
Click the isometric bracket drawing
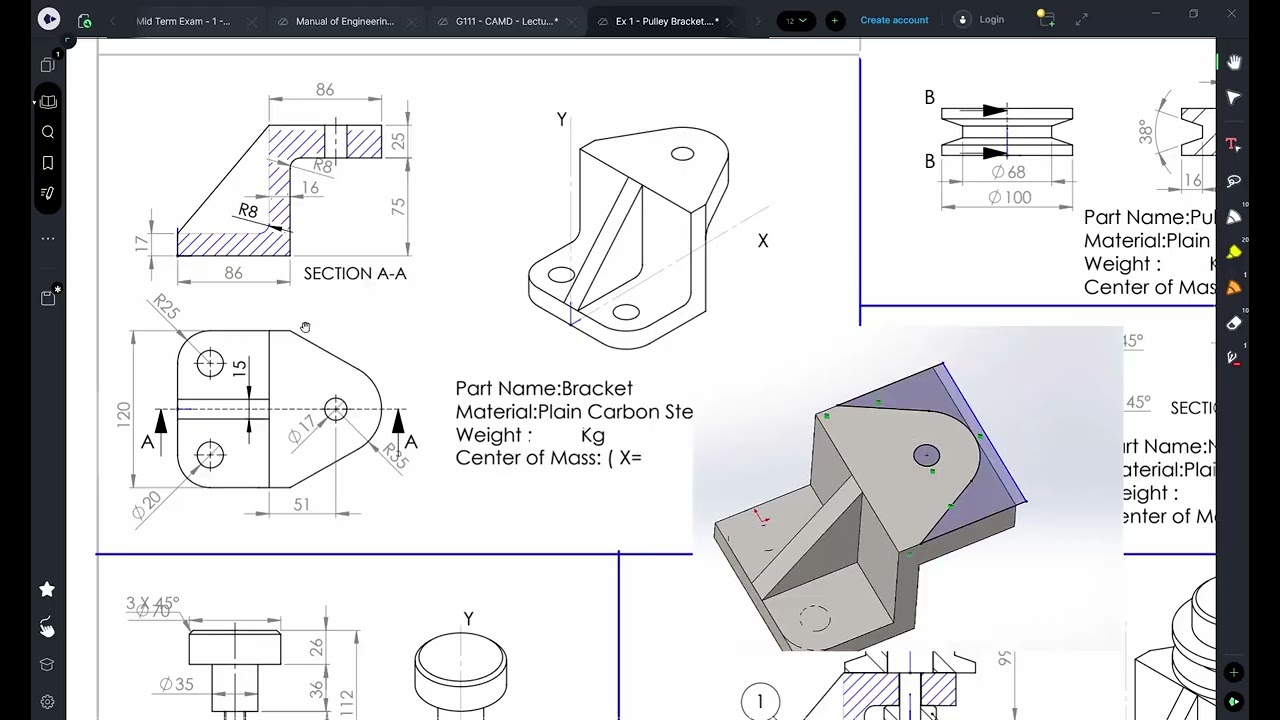(629, 238)
